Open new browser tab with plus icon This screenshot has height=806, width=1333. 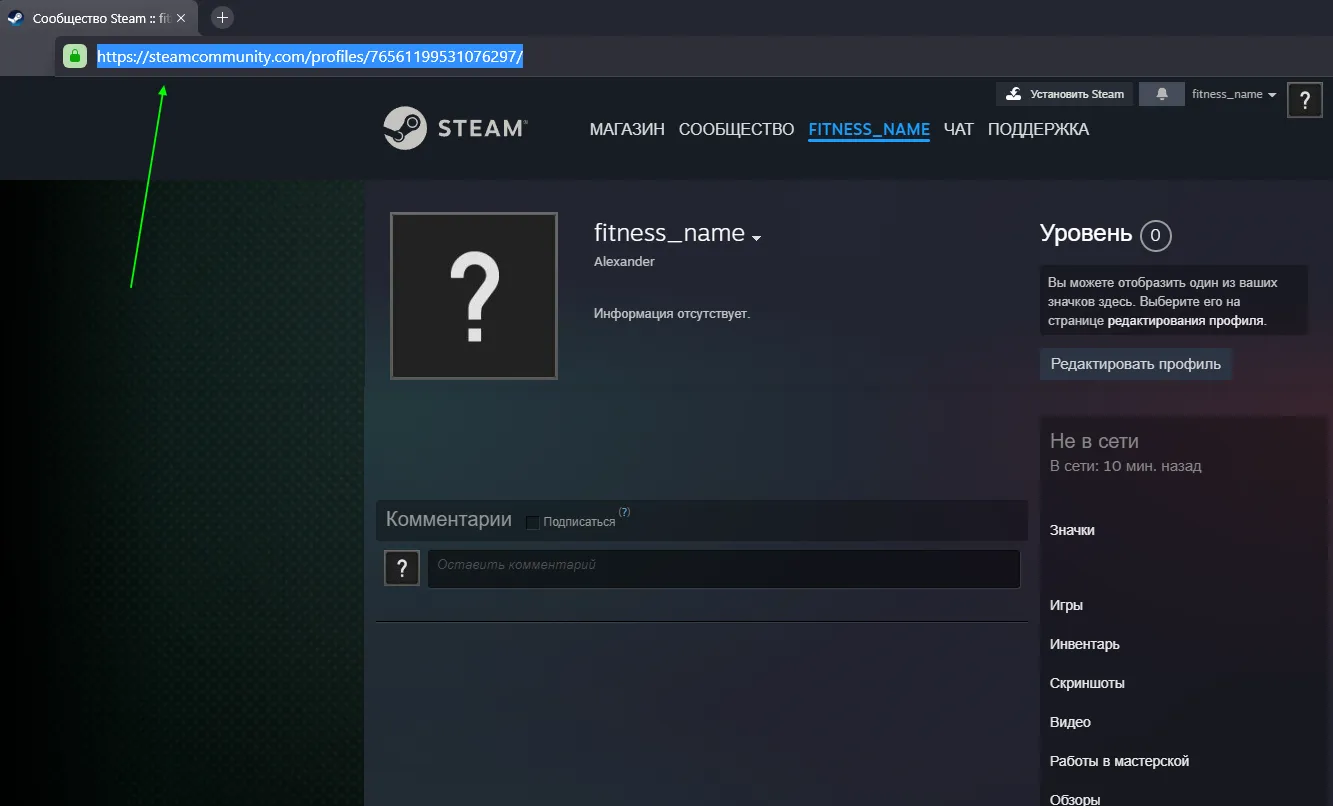tap(222, 17)
